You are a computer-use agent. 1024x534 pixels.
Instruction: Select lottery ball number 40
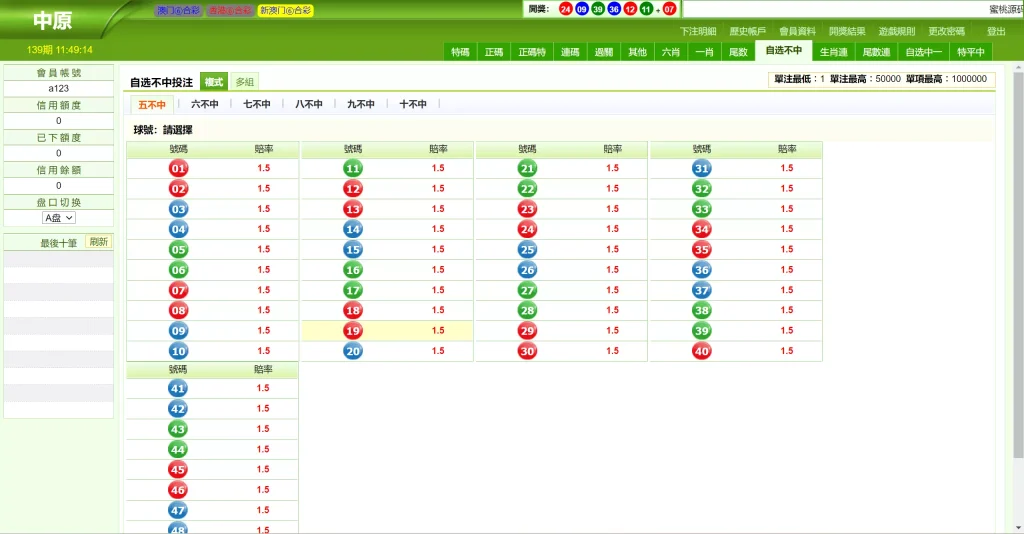click(701, 351)
